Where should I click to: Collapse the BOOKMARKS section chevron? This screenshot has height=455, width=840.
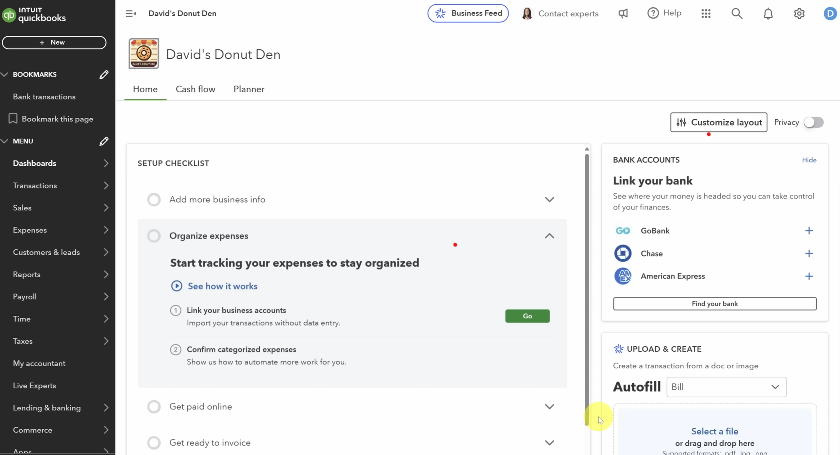[5, 74]
